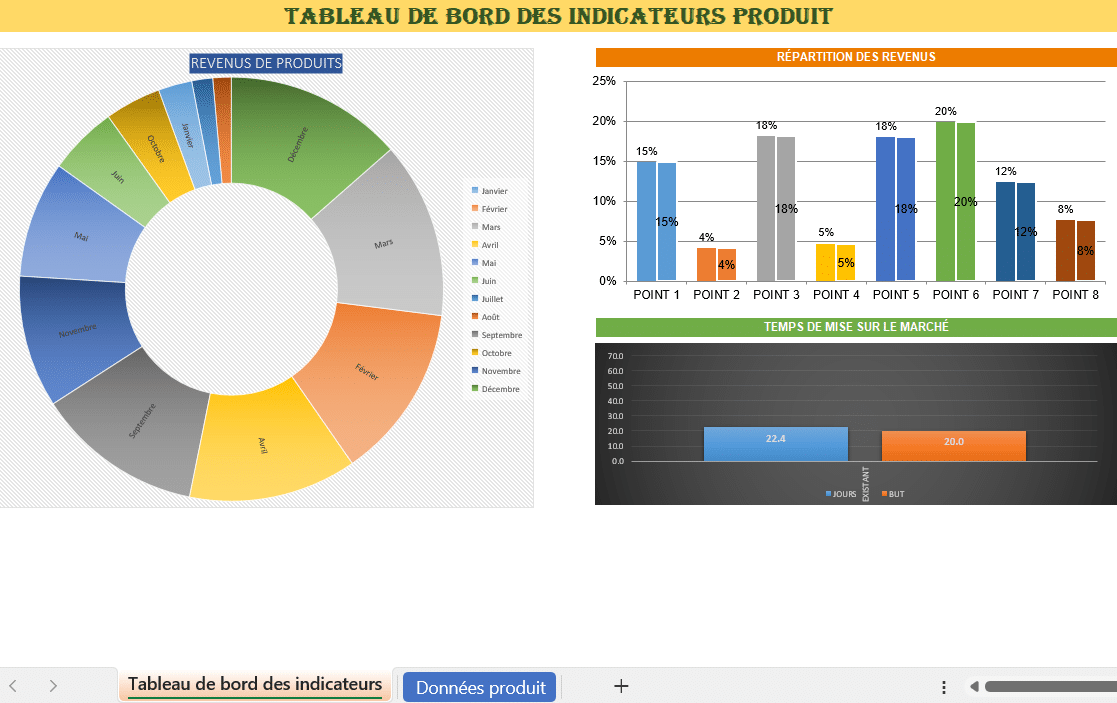Add a new sheet with plus icon
This screenshot has width=1117, height=703.
coord(621,686)
